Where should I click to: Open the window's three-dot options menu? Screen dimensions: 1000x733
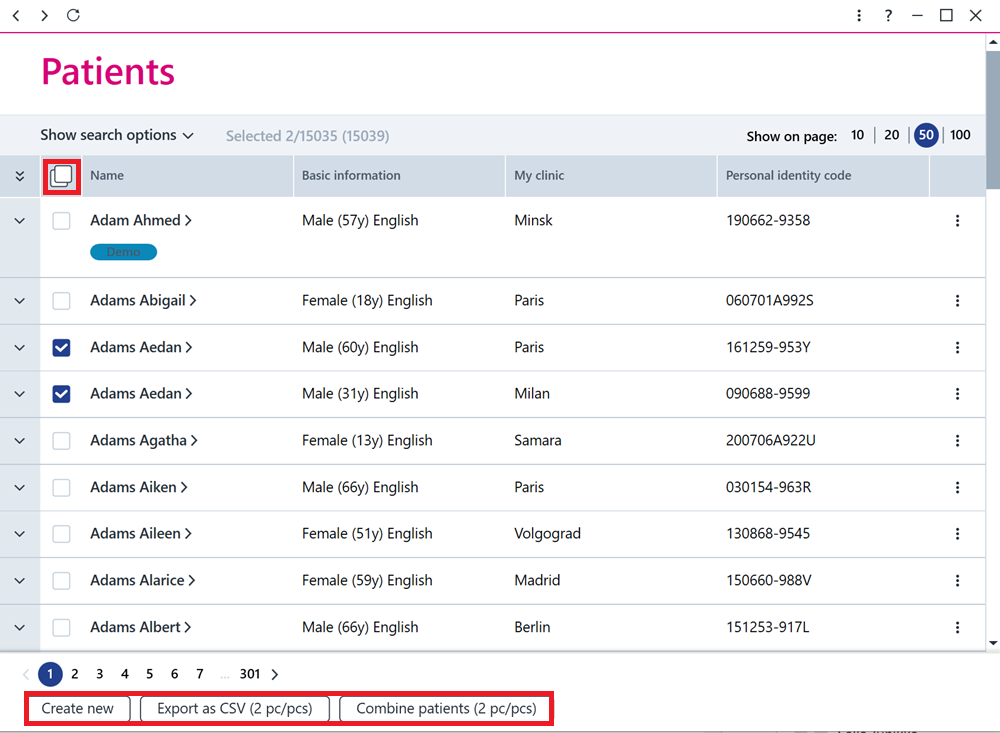859,15
